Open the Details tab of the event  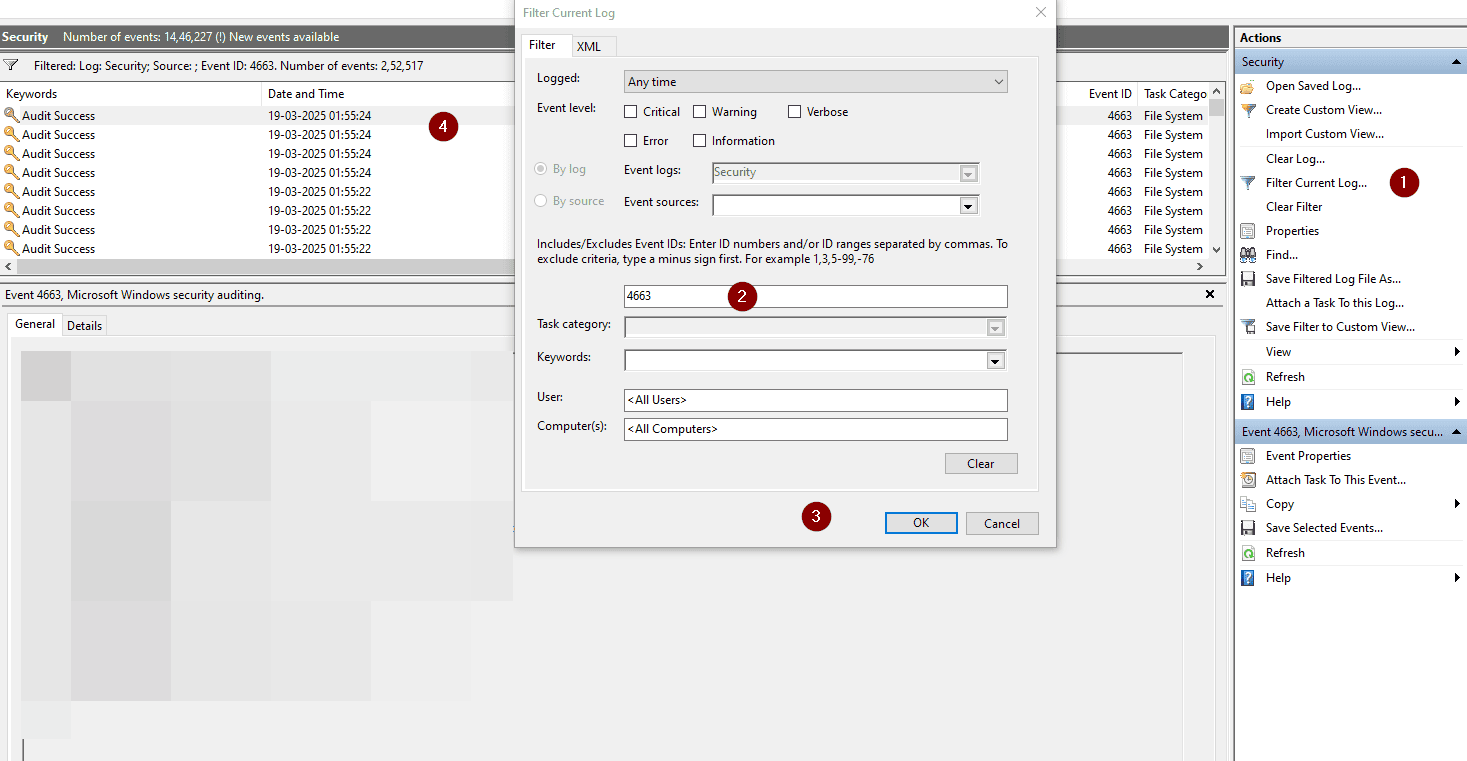(84, 325)
